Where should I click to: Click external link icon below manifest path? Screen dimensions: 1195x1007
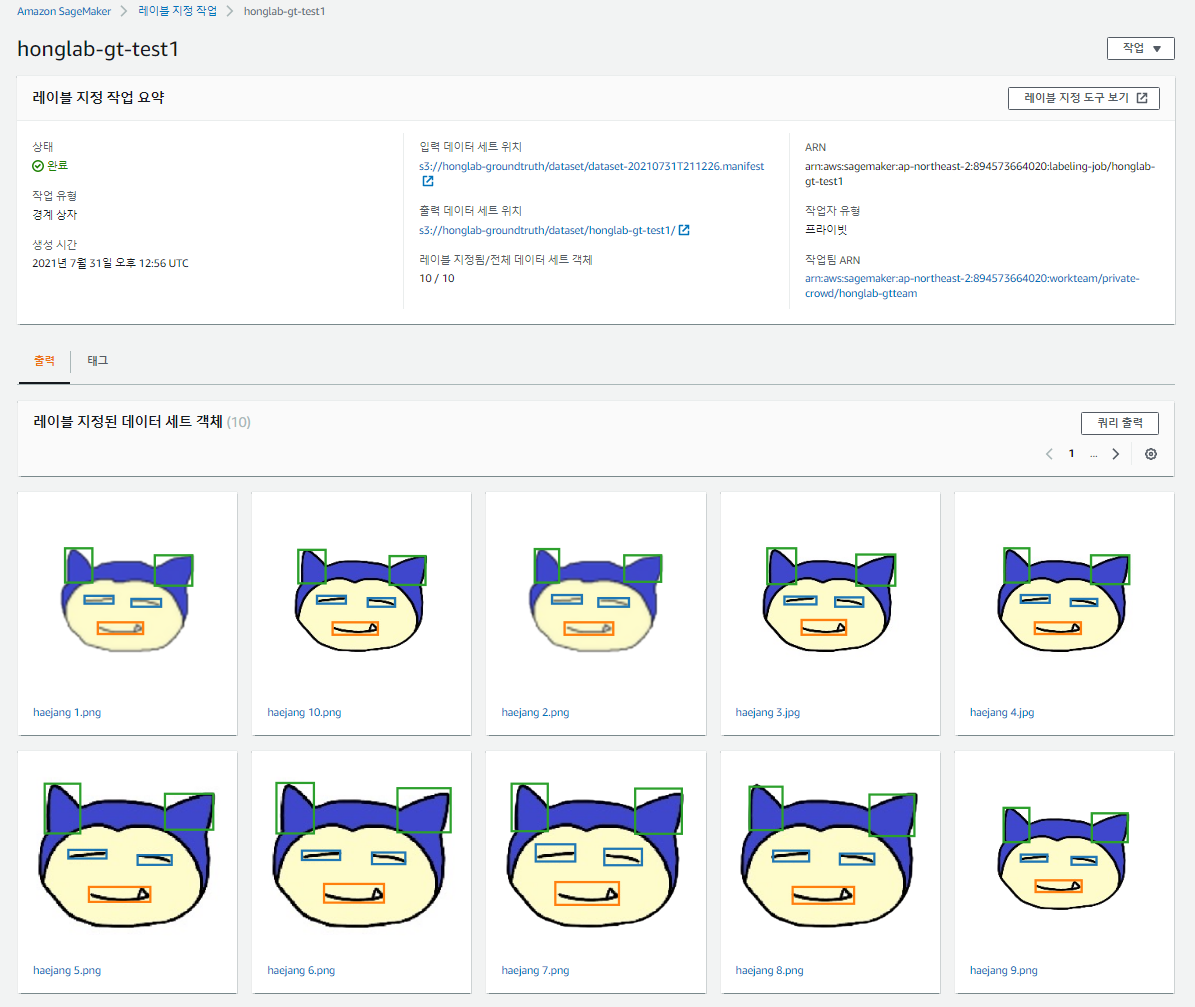[428, 181]
